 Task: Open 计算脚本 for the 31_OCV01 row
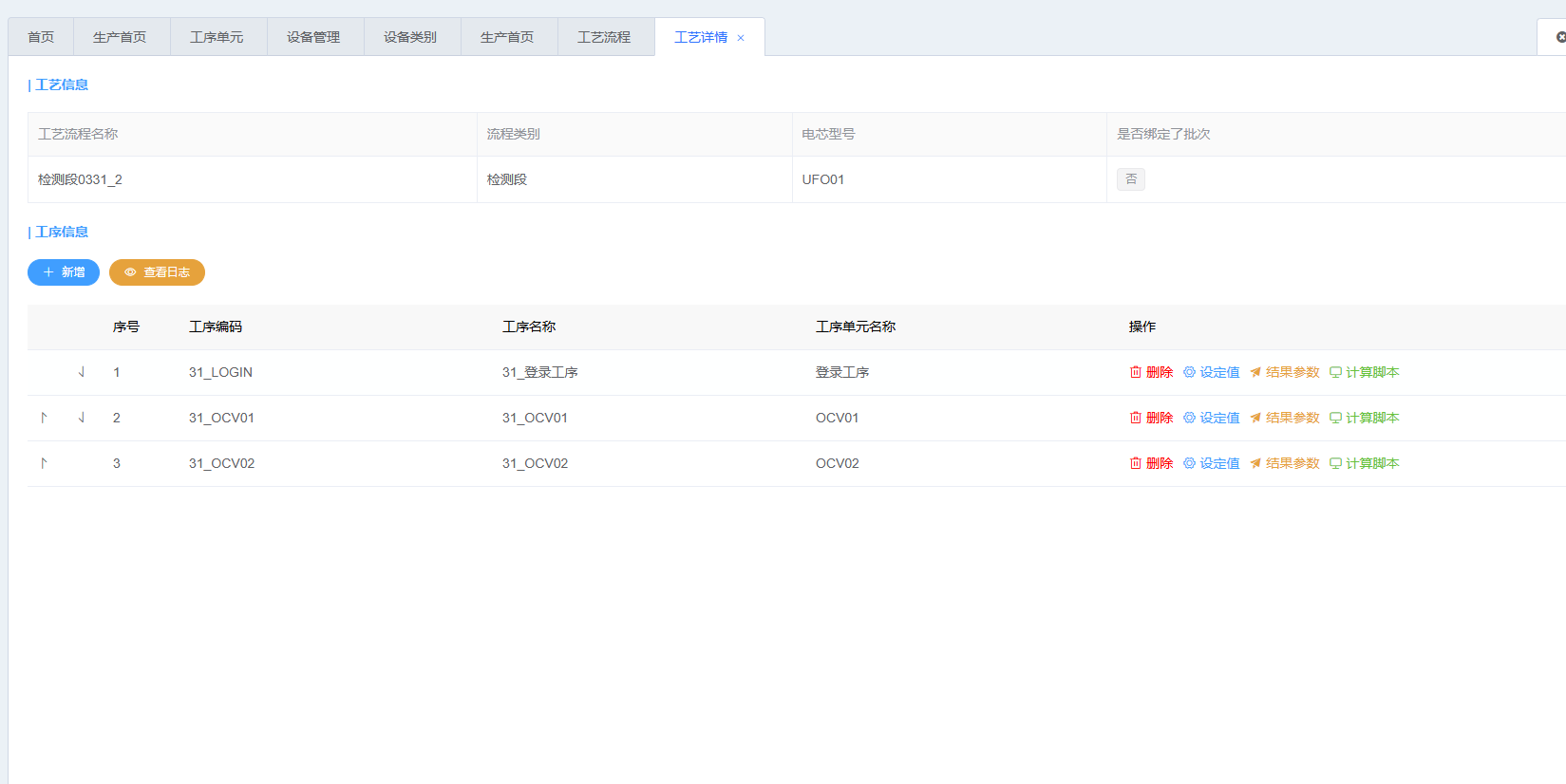tap(1365, 418)
